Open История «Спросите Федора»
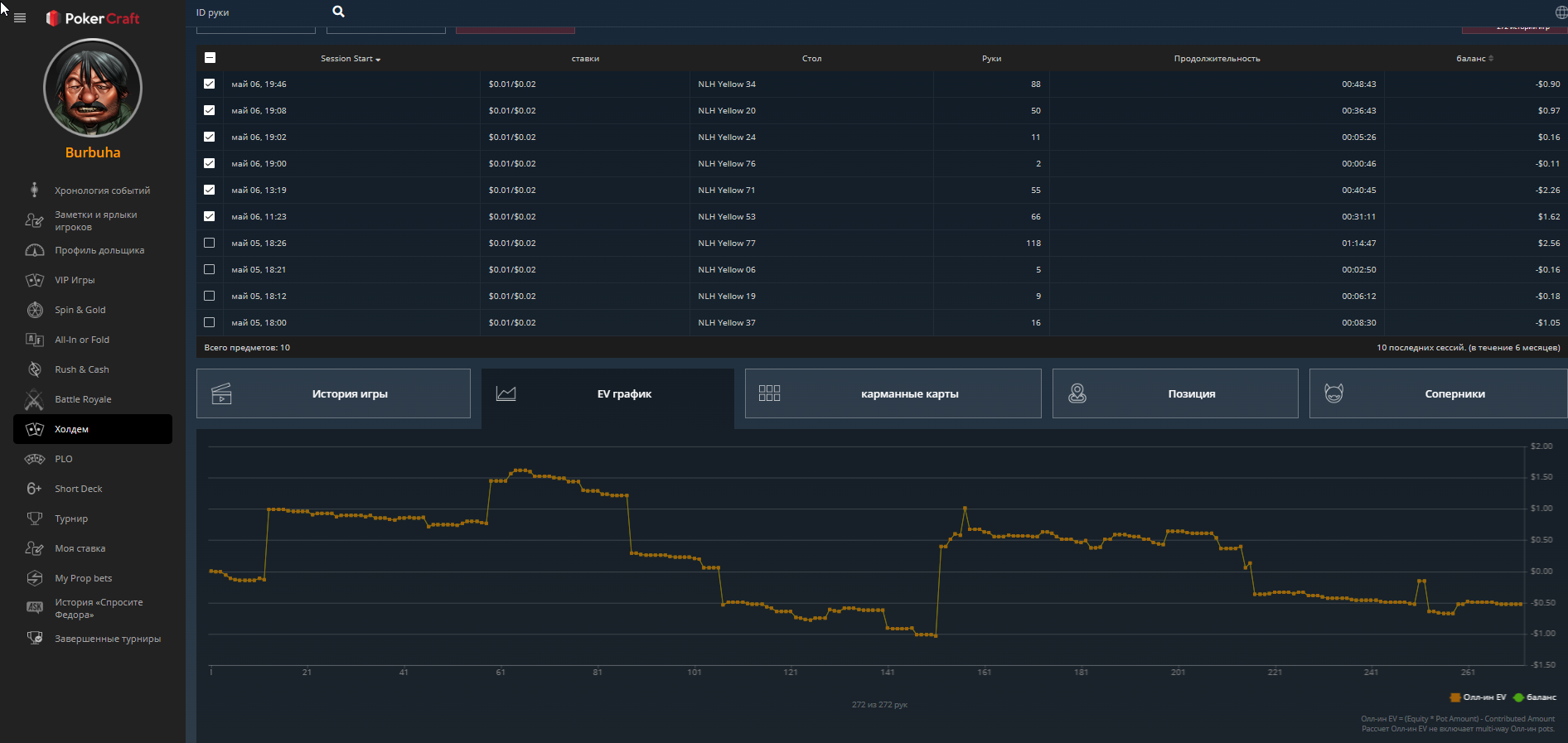1568x743 pixels. coord(93,608)
